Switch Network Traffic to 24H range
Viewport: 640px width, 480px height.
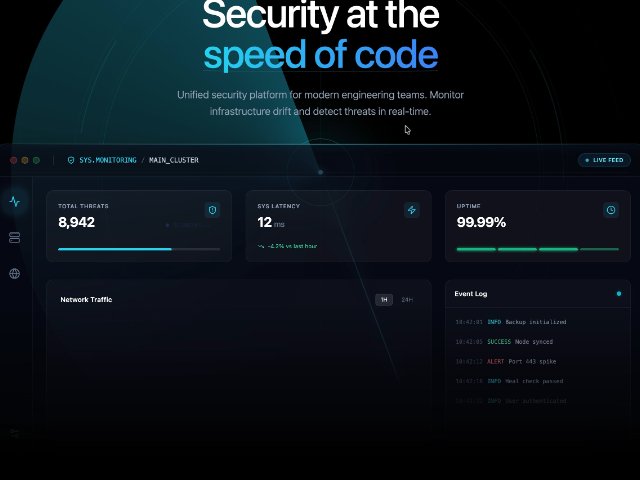[x=407, y=300]
